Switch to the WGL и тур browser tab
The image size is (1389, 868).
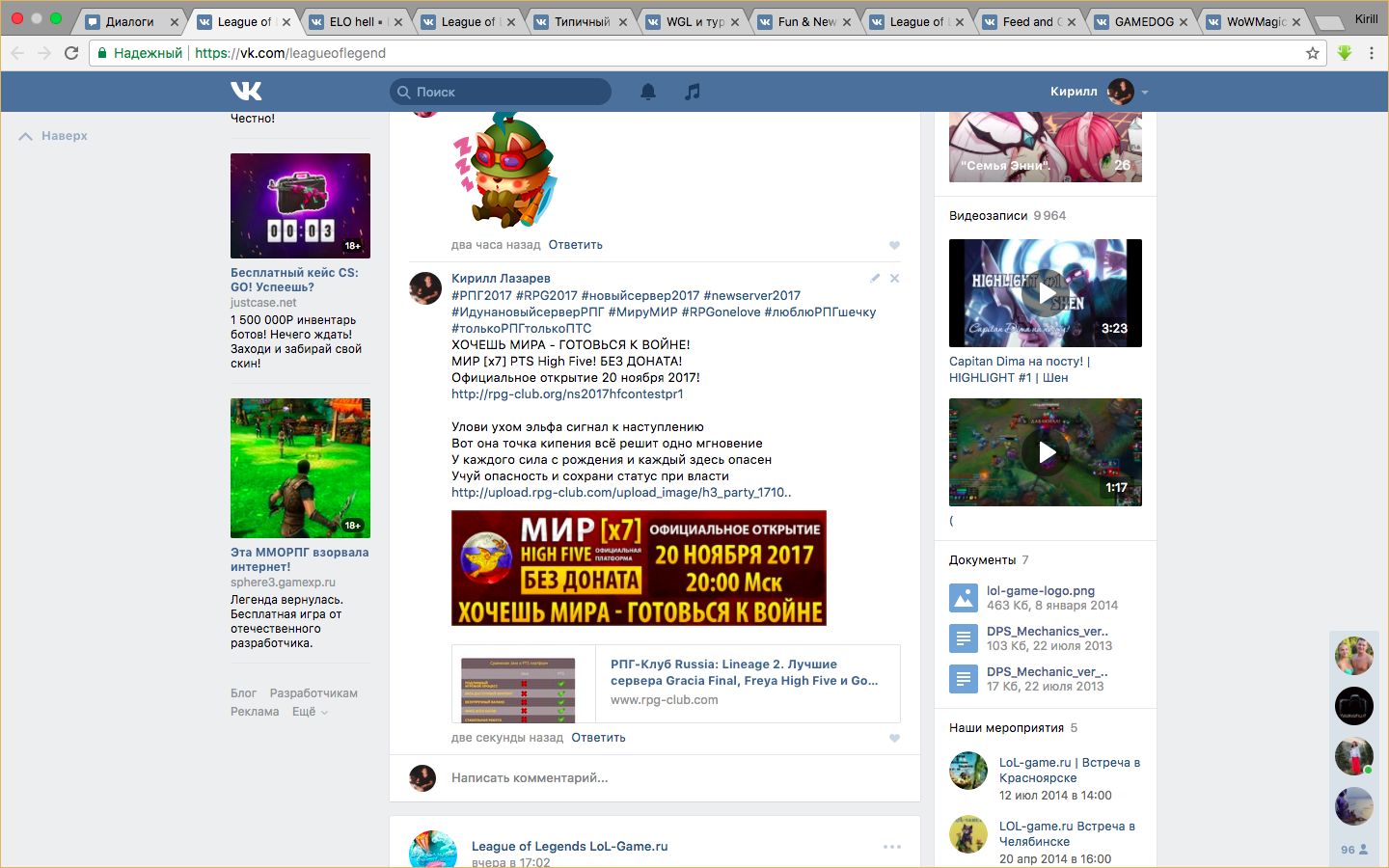(x=694, y=21)
